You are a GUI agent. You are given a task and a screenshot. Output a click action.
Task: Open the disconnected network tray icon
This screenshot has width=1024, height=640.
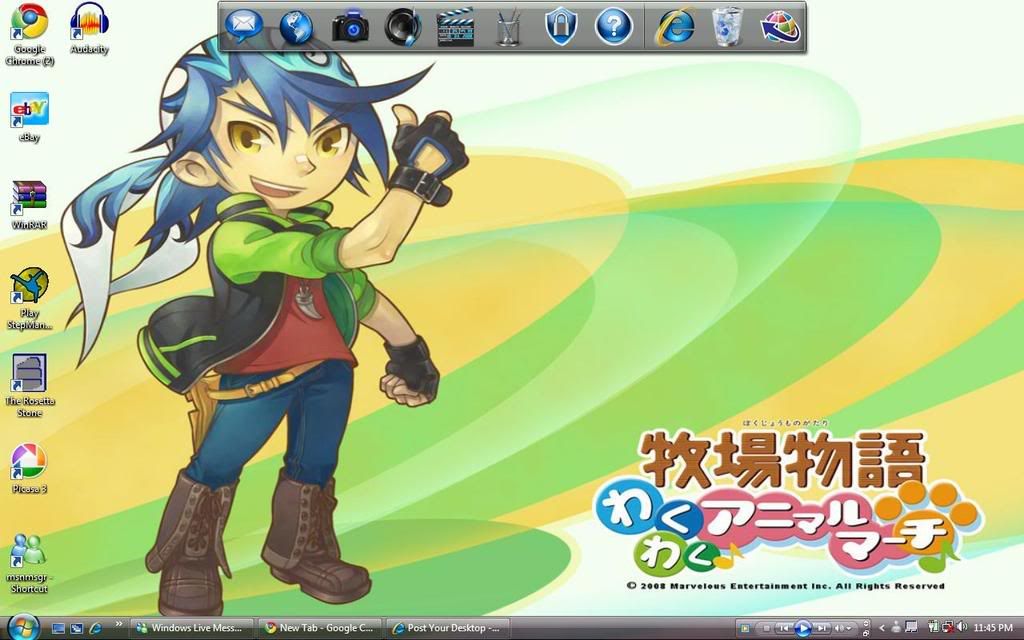click(948, 628)
